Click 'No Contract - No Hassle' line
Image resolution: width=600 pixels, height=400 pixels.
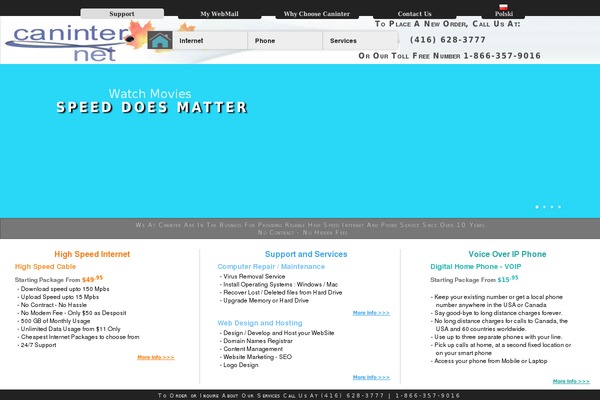tap(52, 305)
